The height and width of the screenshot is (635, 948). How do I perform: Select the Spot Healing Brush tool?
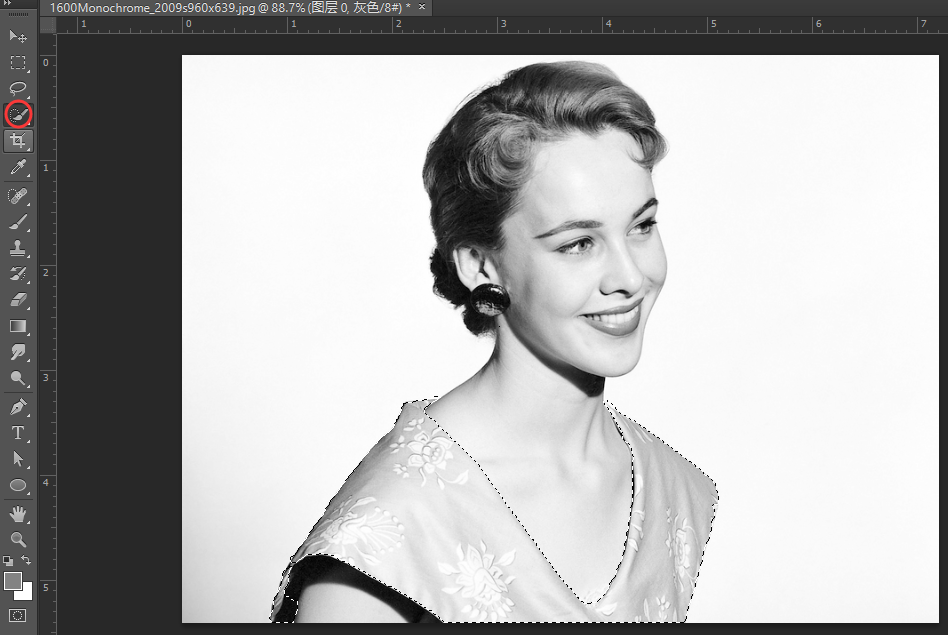tap(18, 196)
